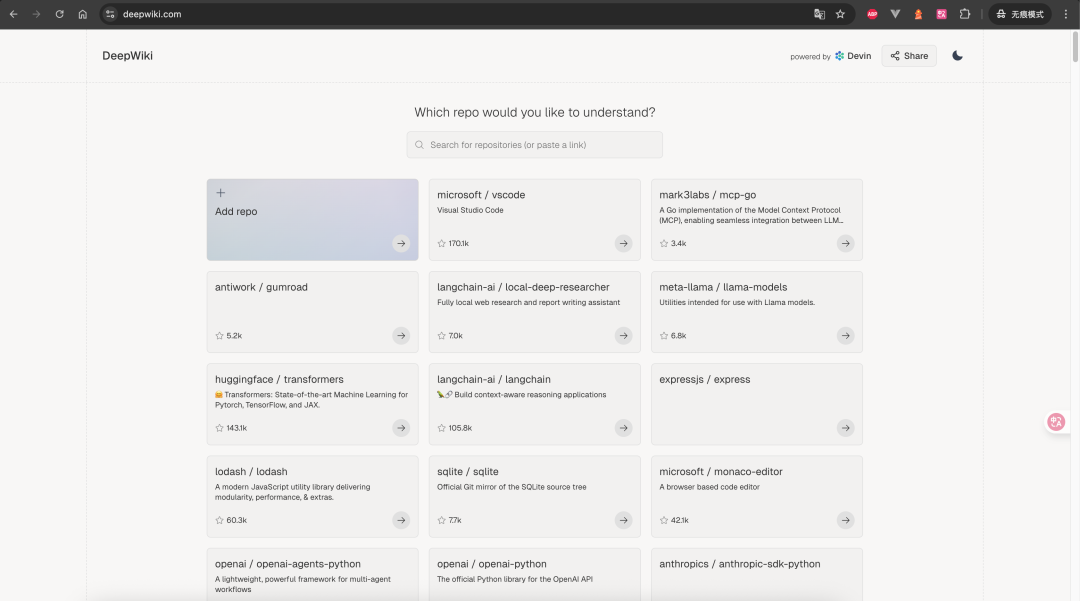Image resolution: width=1080 pixels, height=601 pixels.
Task: Open the Add repo card arrow
Action: (x=401, y=243)
